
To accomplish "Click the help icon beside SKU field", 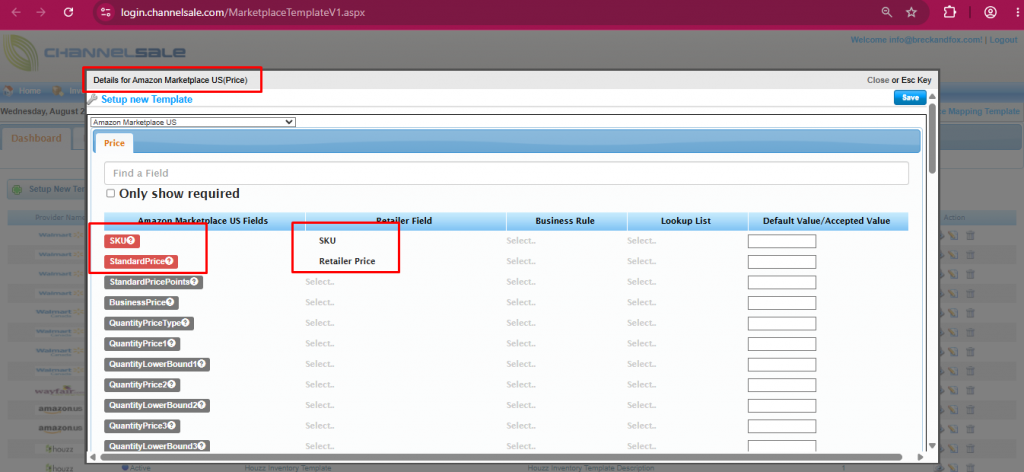I will (131, 241).
